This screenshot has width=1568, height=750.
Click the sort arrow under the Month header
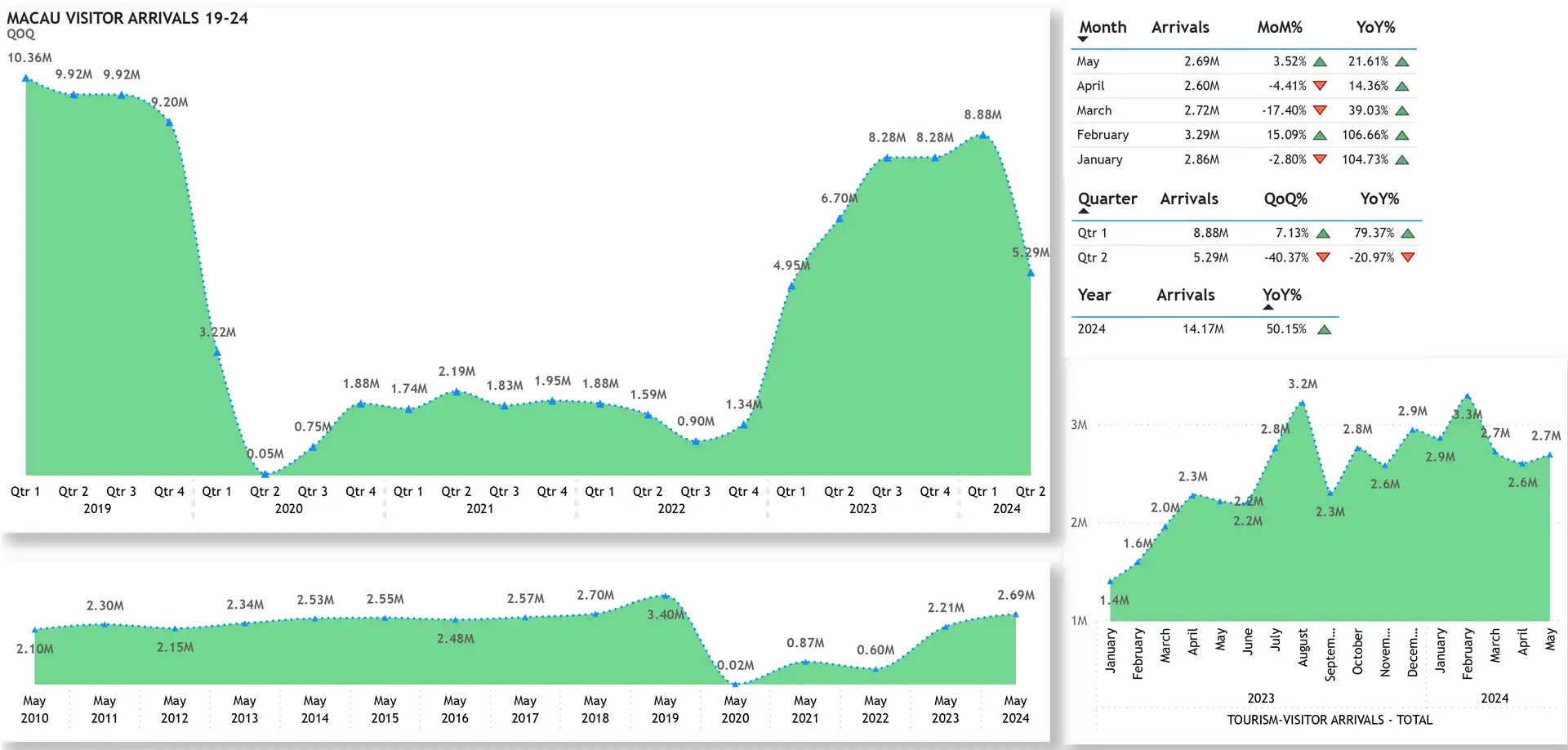pyautogui.click(x=1084, y=39)
